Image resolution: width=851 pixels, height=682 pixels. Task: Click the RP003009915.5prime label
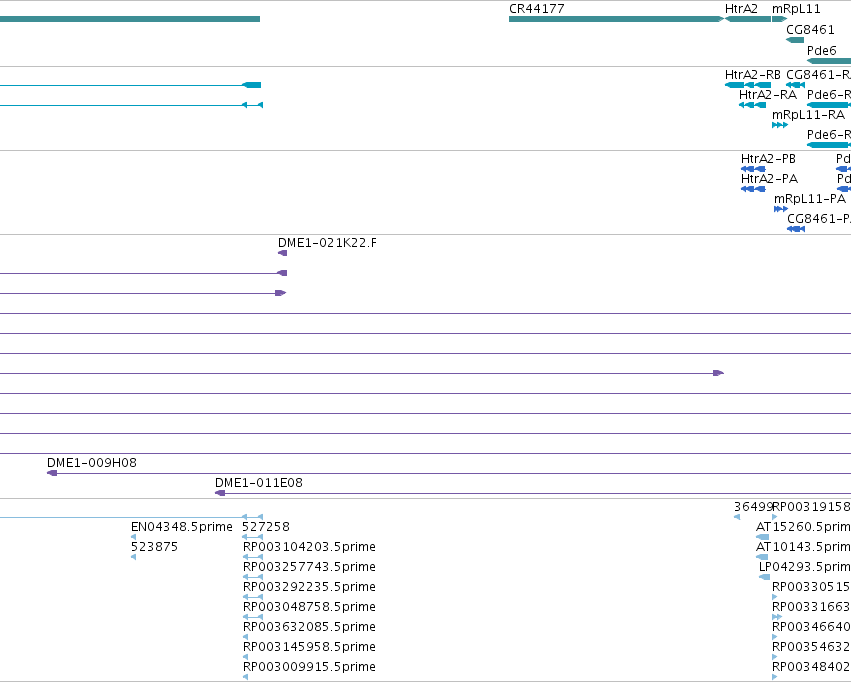point(309,667)
